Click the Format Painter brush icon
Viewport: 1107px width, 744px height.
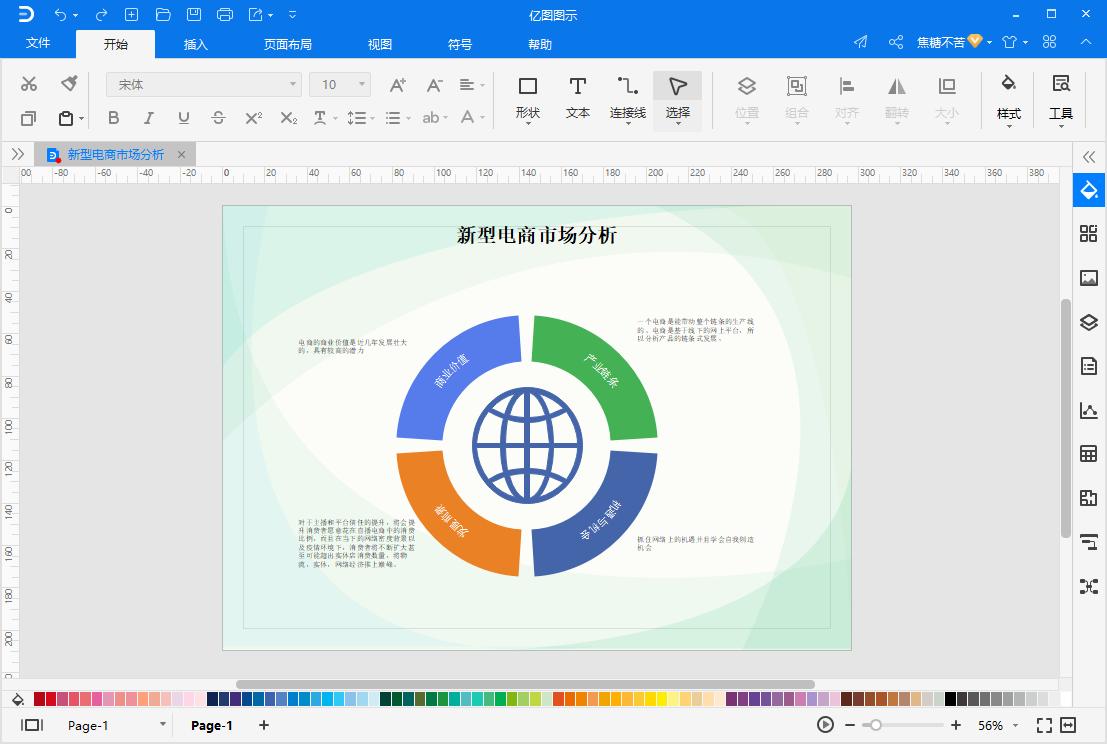[69, 83]
